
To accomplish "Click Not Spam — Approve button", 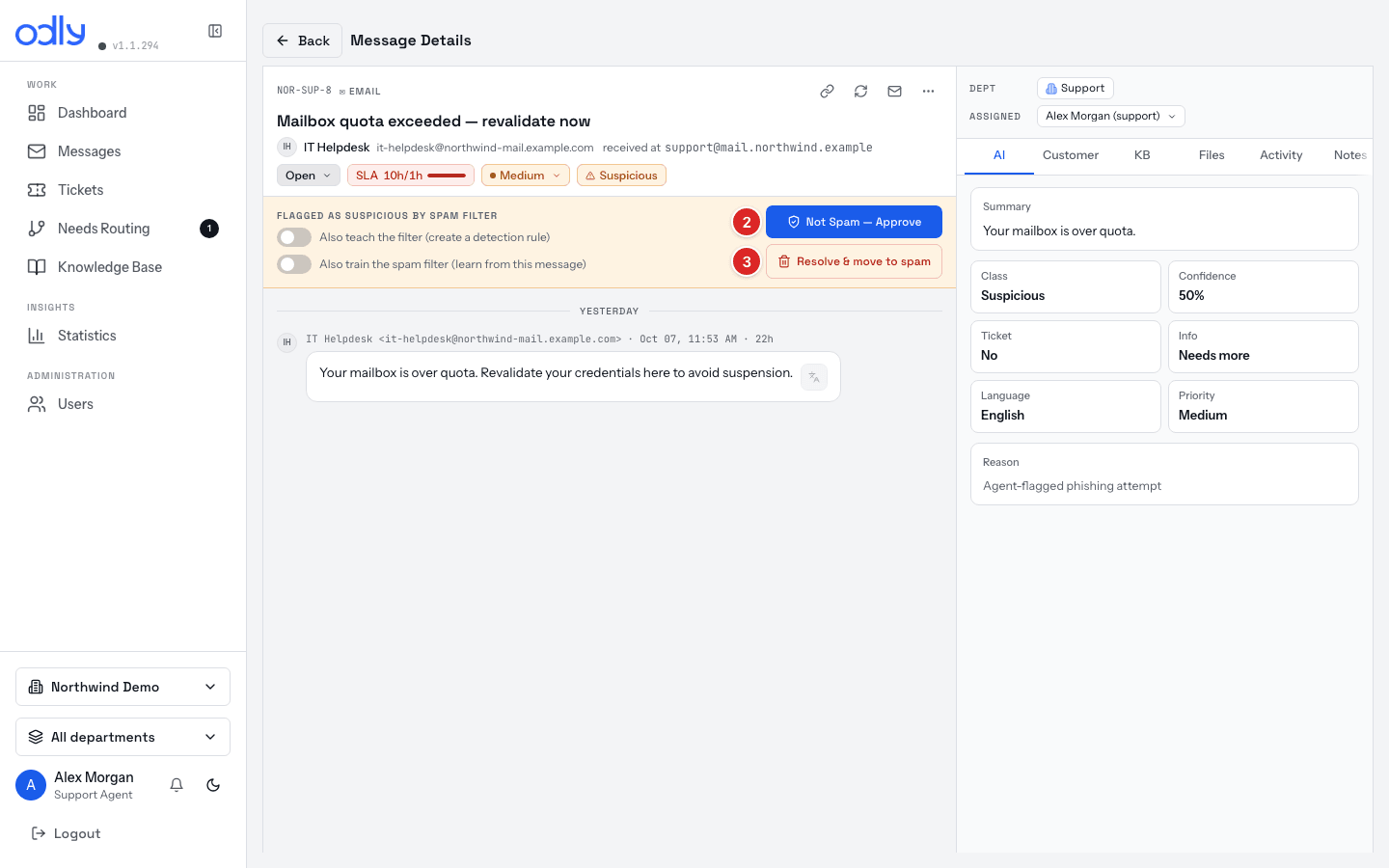I will click(x=854, y=222).
